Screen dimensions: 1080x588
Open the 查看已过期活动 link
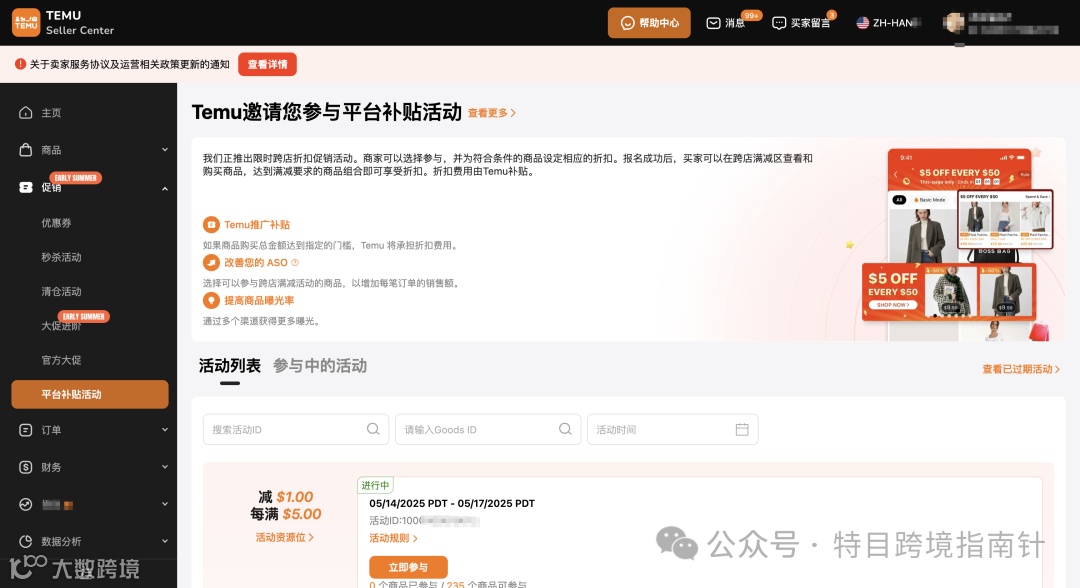1021,369
